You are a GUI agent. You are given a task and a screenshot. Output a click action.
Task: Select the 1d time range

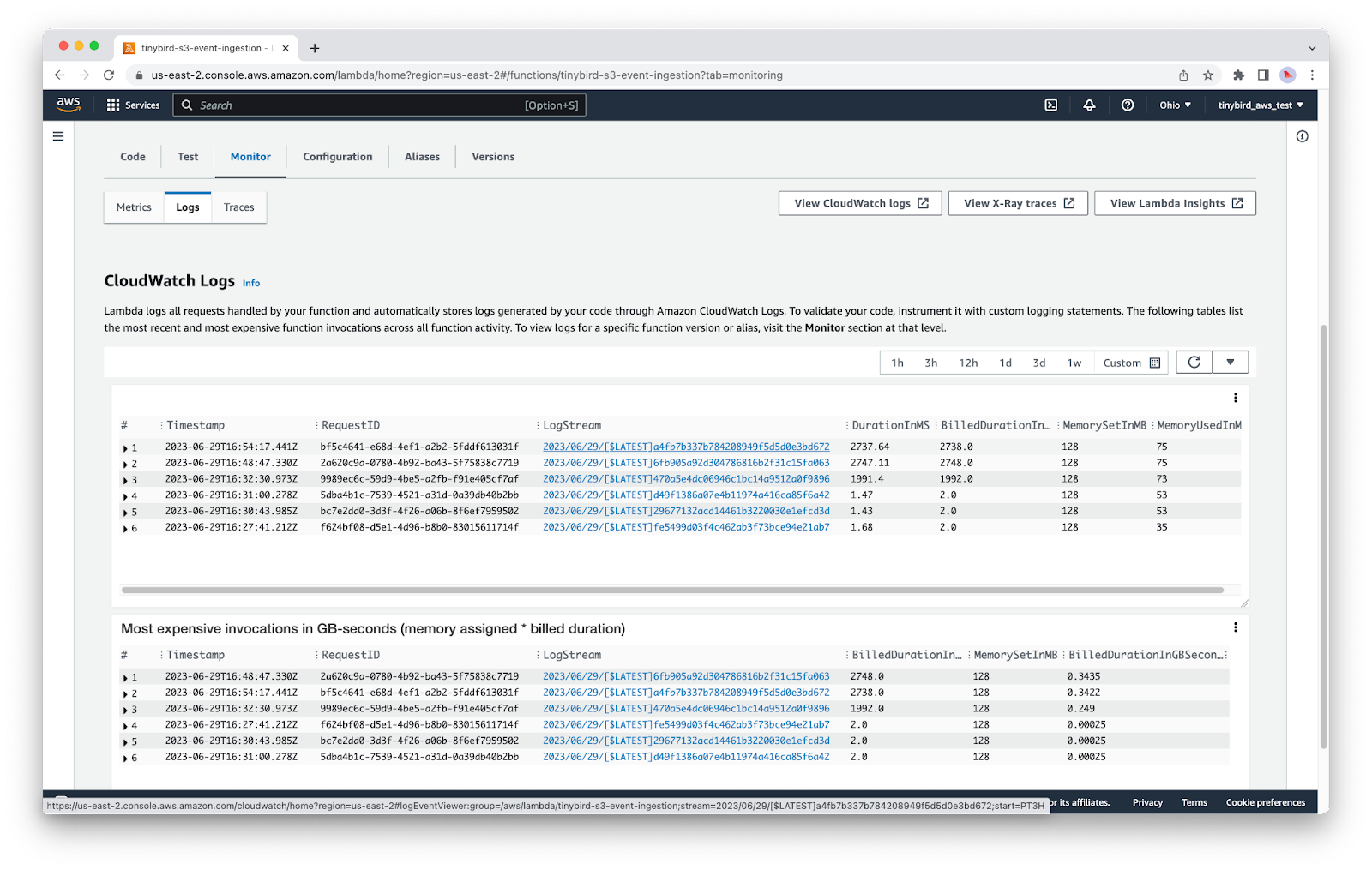1005,363
